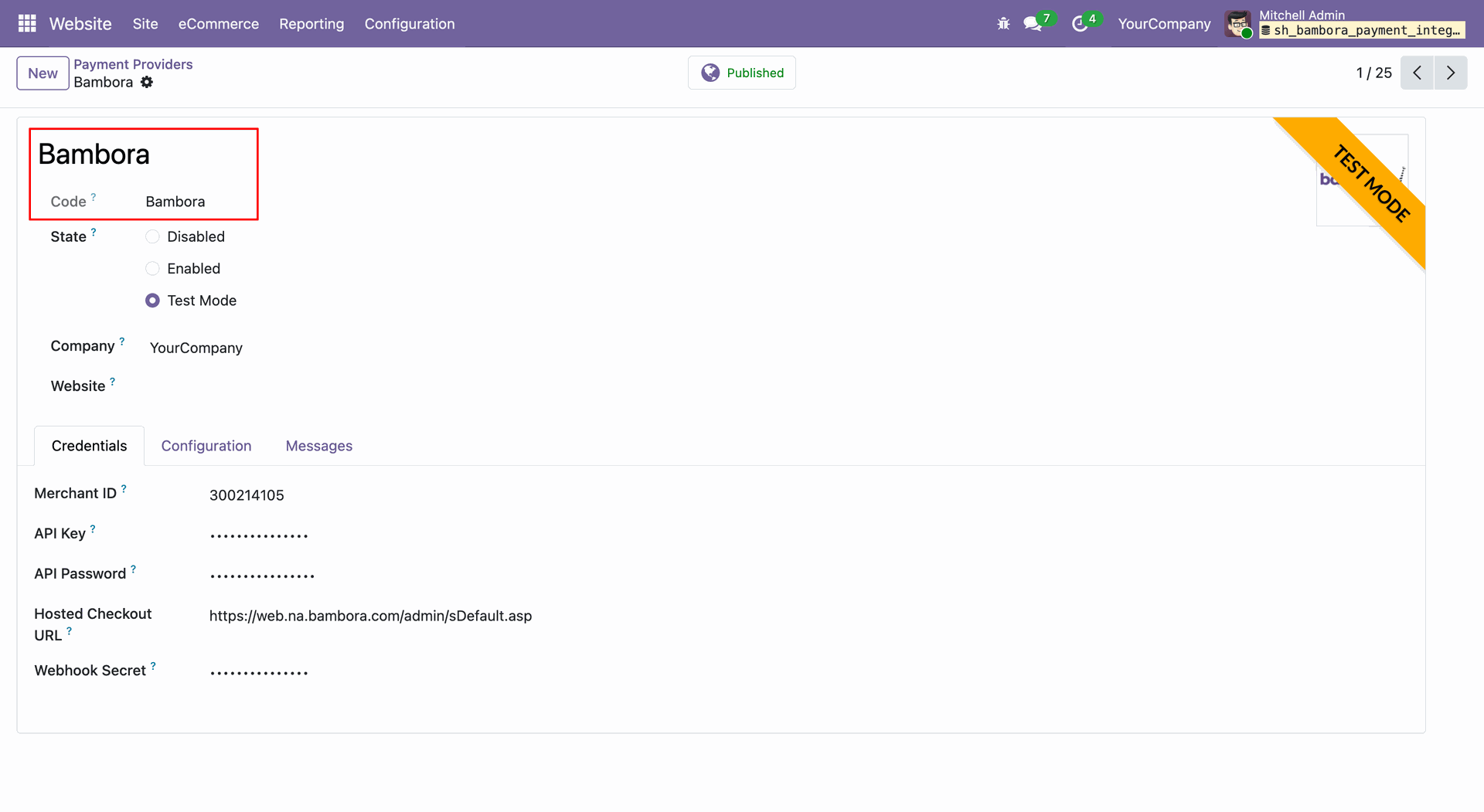Click the Website app name
The image size is (1484, 812).
(x=80, y=24)
